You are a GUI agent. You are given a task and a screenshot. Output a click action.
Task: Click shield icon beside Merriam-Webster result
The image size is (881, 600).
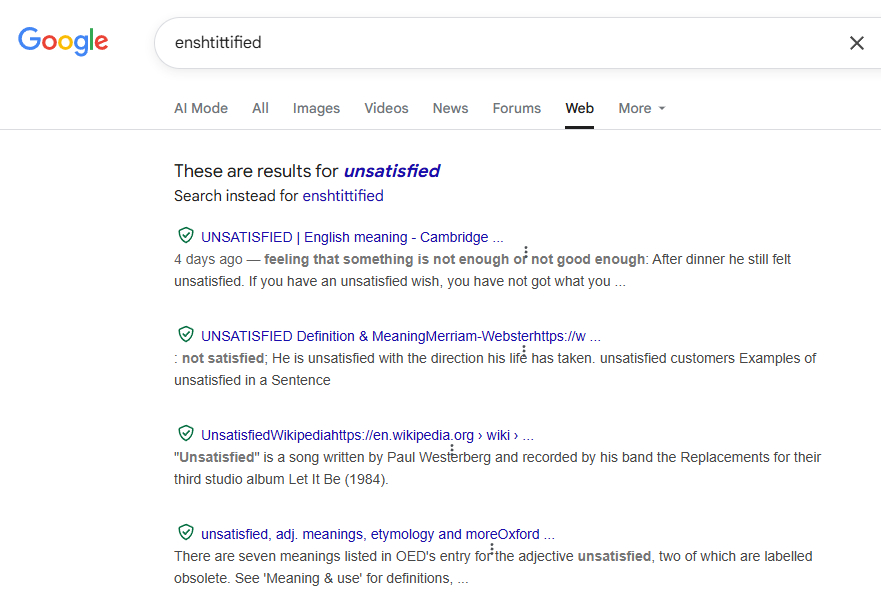pyautogui.click(x=185, y=335)
